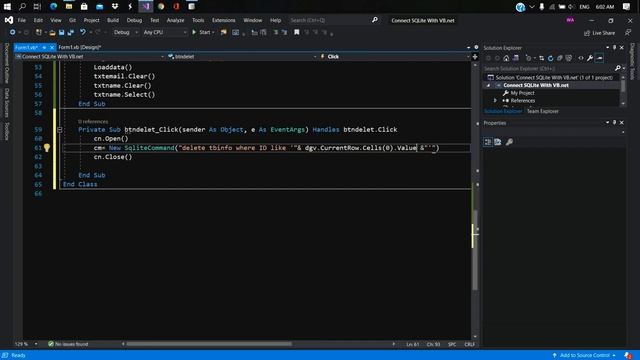Open the Document Outline side tab
The width and height of the screenshot is (640, 360).
pyautogui.click(x=7, y=63)
